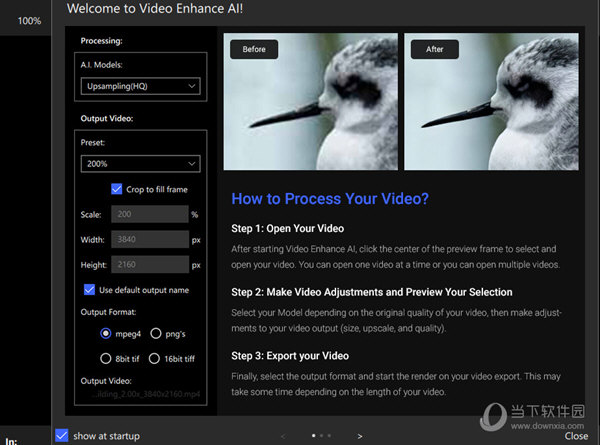The height and width of the screenshot is (445, 600).
Task: Select the 8bit tif output format
Action: tap(106, 359)
